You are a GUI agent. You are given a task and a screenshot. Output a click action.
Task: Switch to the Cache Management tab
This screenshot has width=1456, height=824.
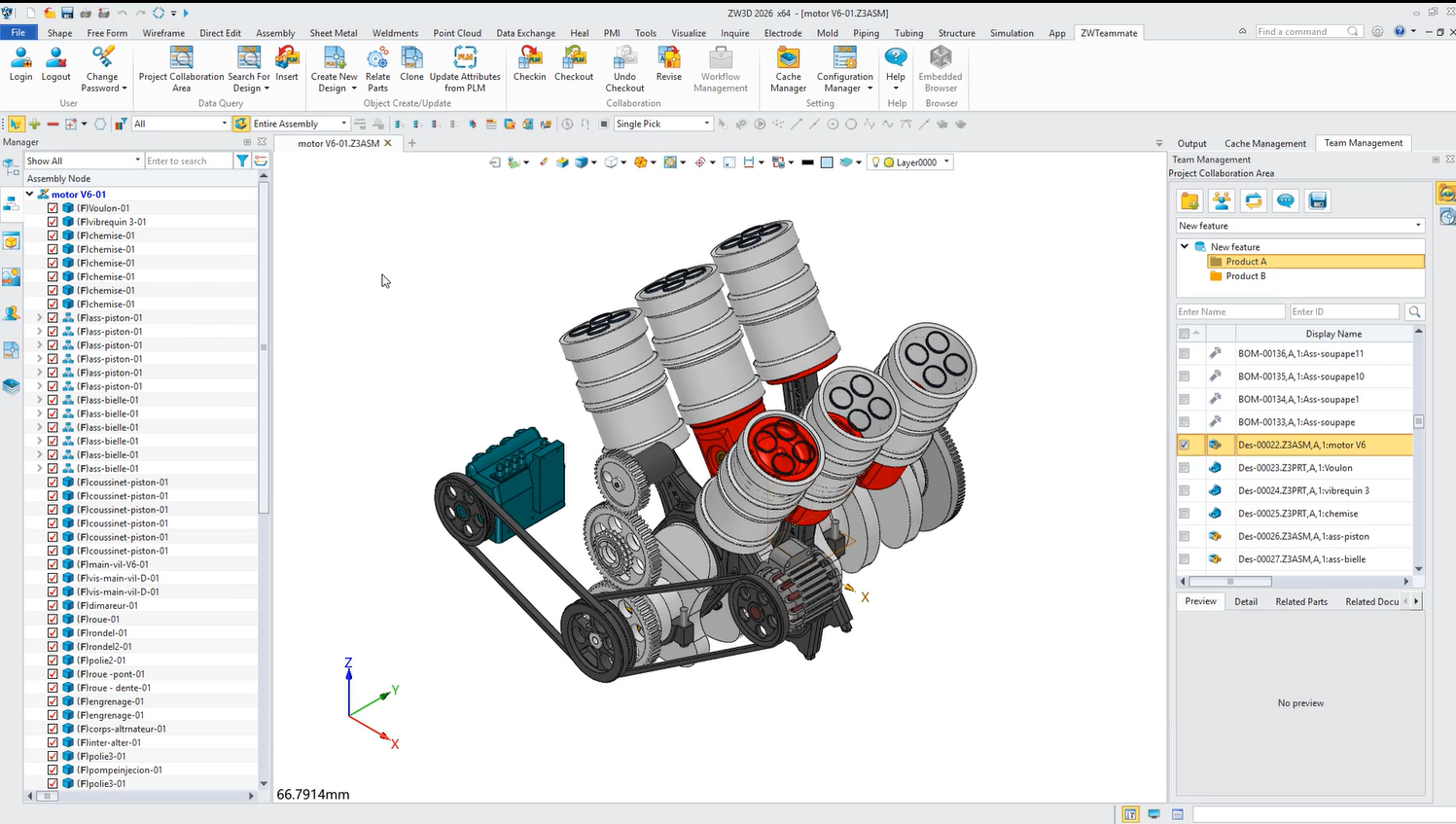tap(1264, 143)
